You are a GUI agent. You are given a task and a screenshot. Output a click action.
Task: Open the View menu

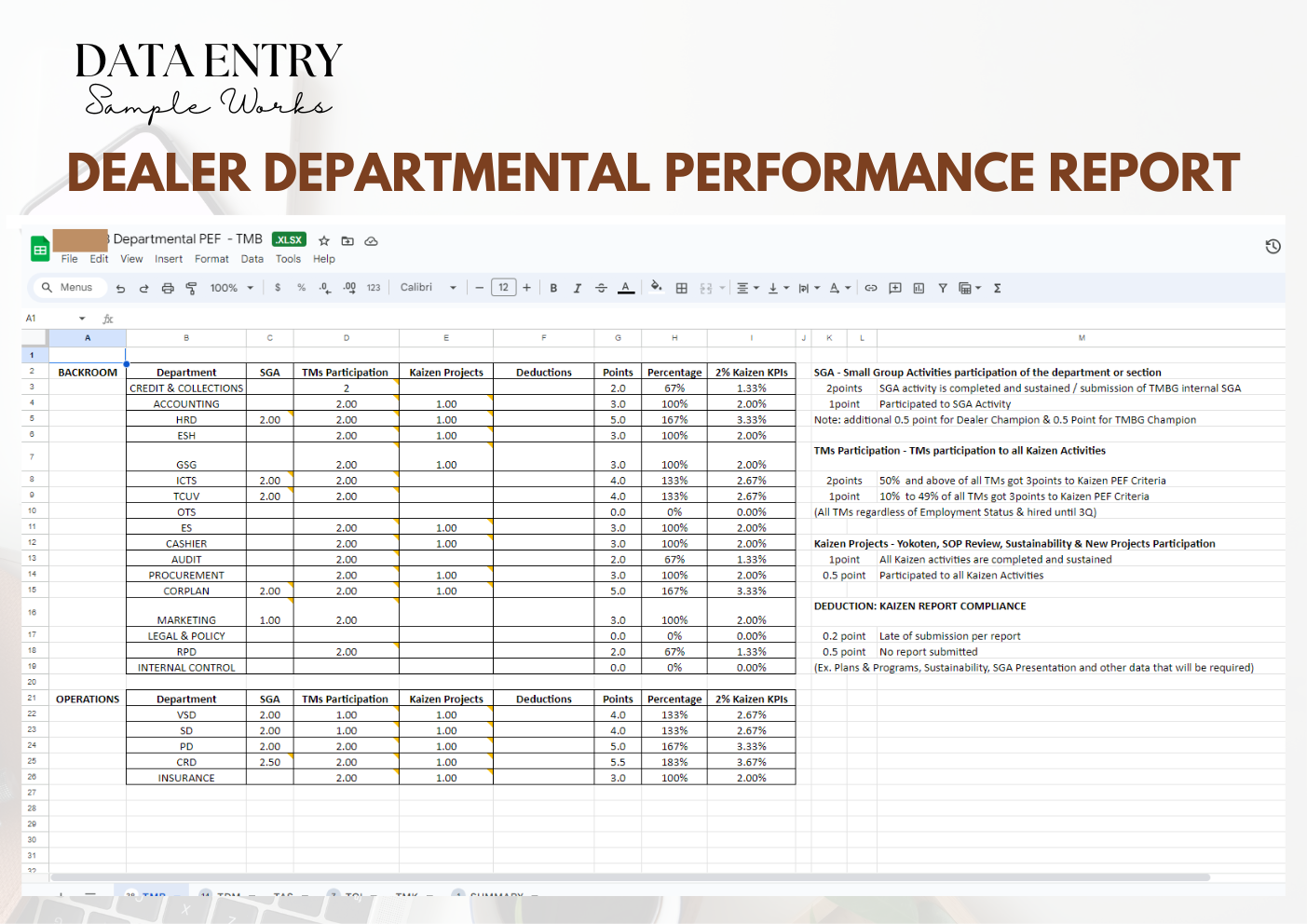click(131, 259)
